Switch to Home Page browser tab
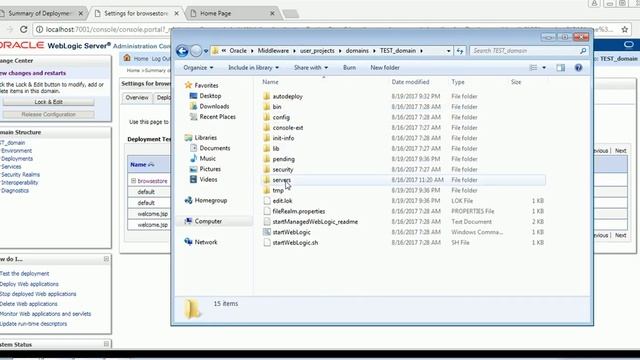This screenshot has height=360, width=640. click(x=233, y=13)
